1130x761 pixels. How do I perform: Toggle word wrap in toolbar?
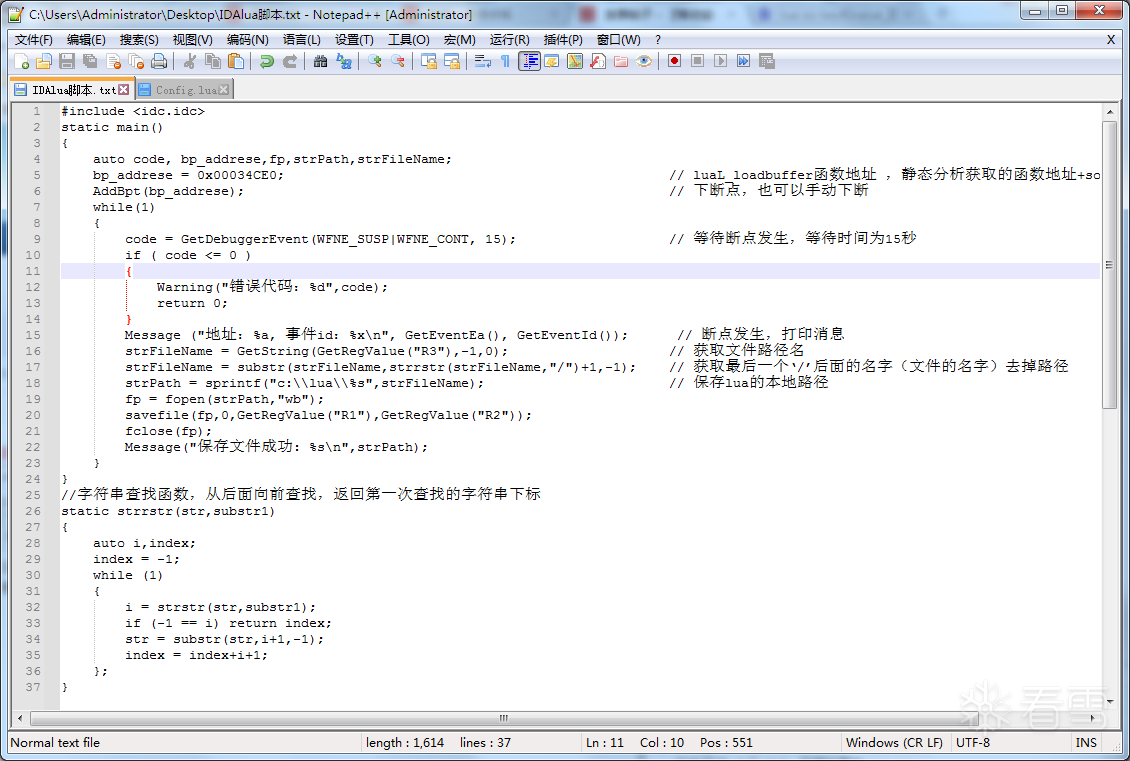pos(483,61)
